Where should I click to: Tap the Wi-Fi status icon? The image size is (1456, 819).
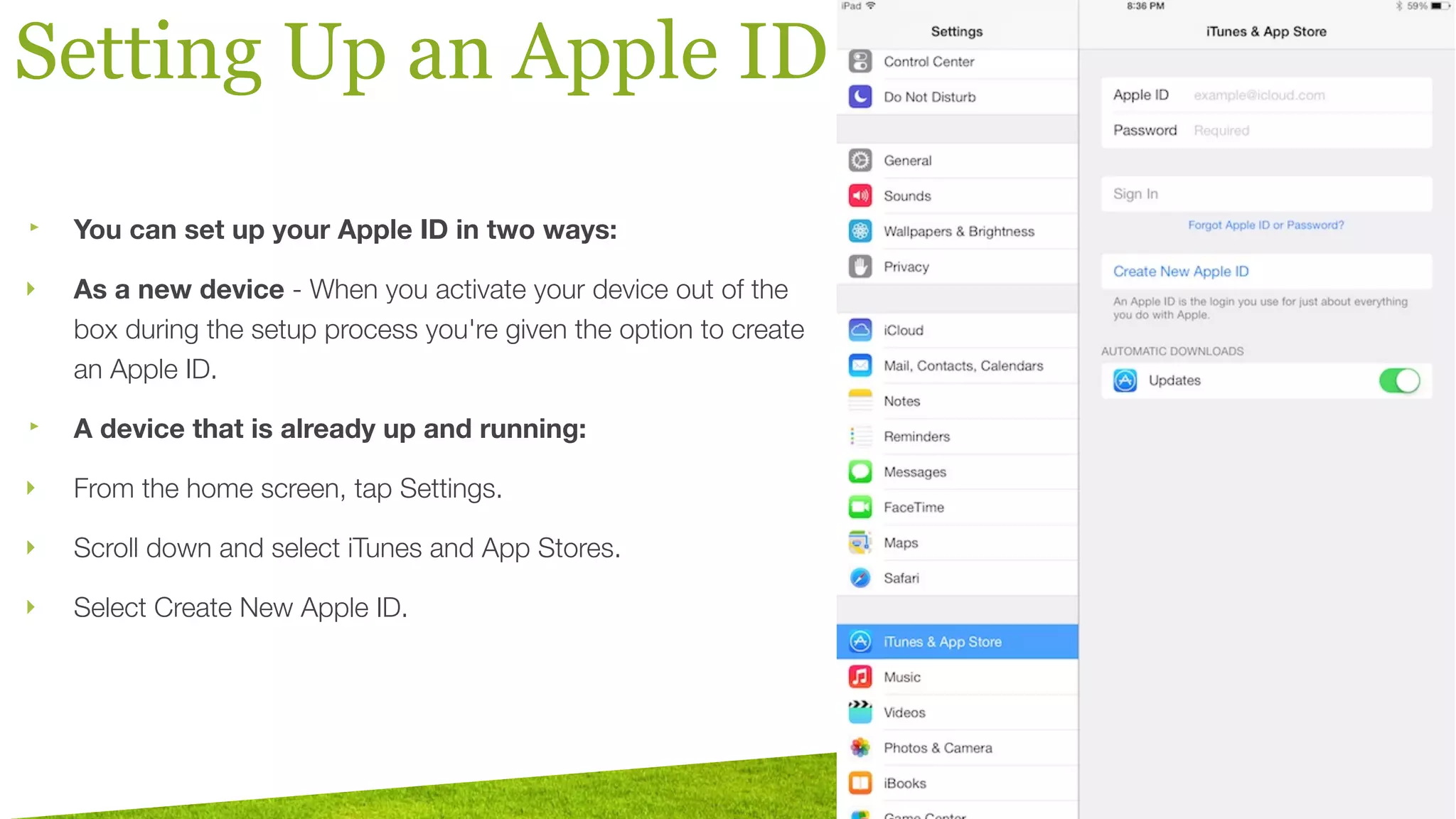(871, 6)
